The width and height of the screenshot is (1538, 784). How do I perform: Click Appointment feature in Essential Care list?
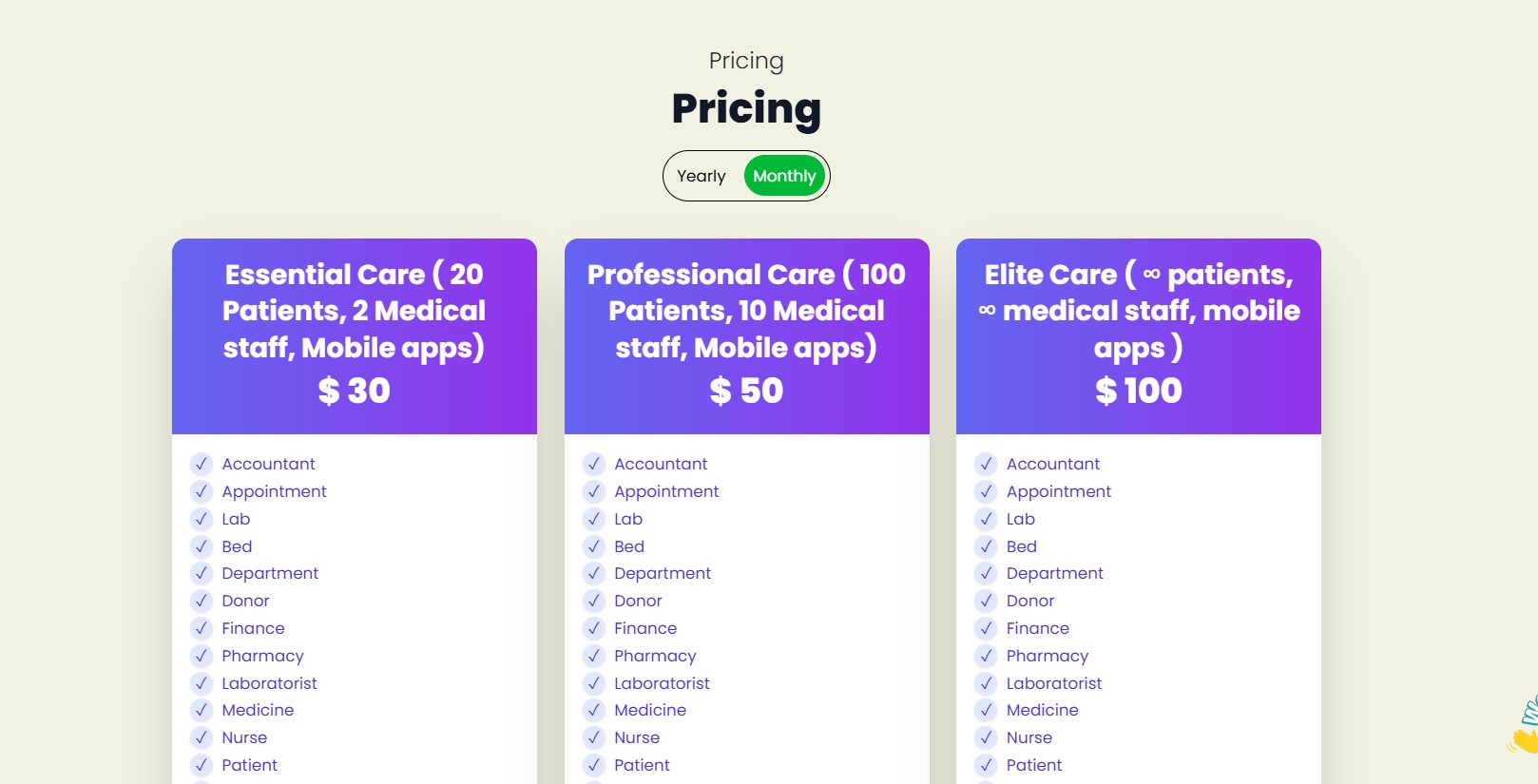tap(274, 491)
